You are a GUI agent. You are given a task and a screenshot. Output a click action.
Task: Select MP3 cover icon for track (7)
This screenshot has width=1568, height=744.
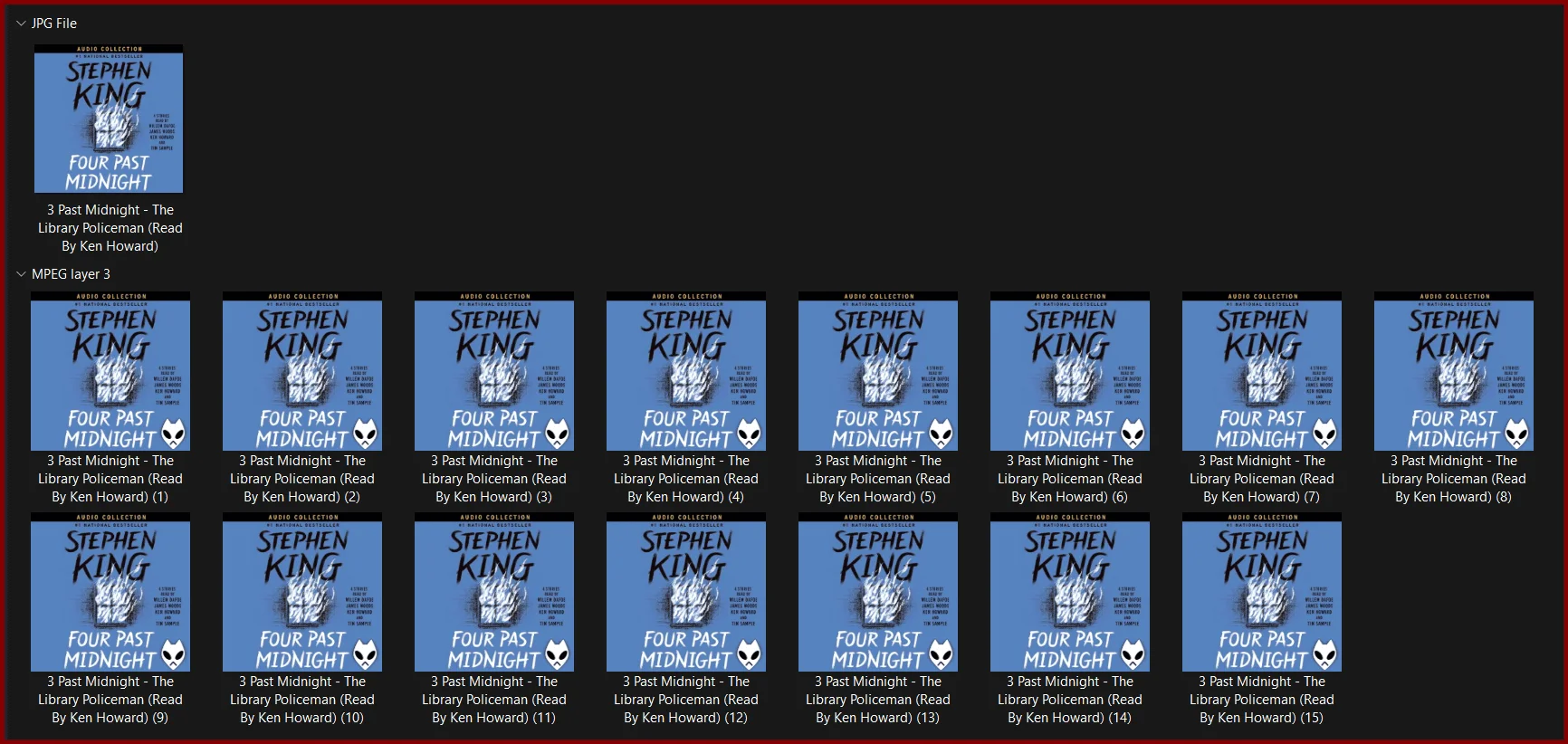click(x=1262, y=371)
